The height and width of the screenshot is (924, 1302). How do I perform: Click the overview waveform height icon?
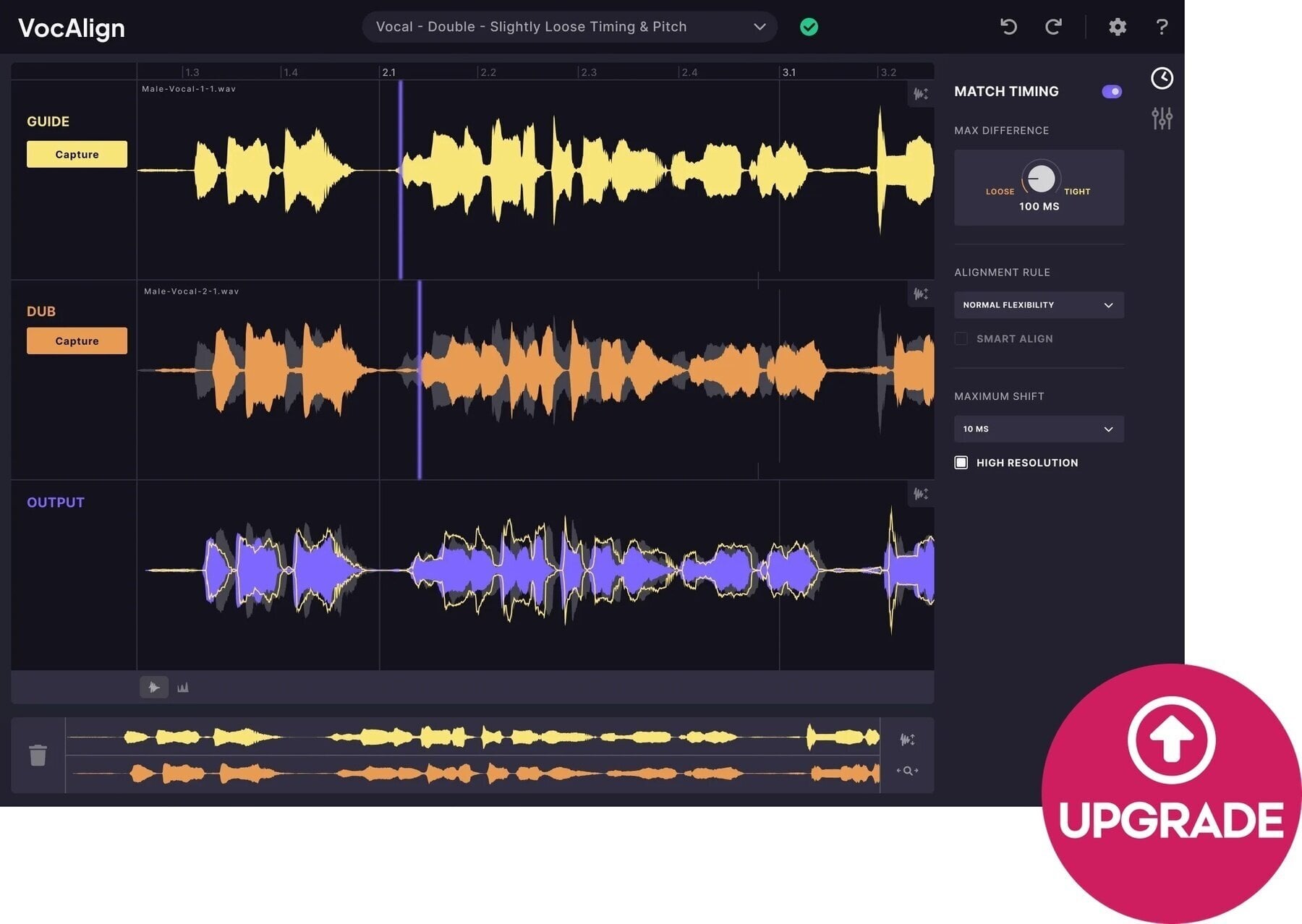[907, 739]
